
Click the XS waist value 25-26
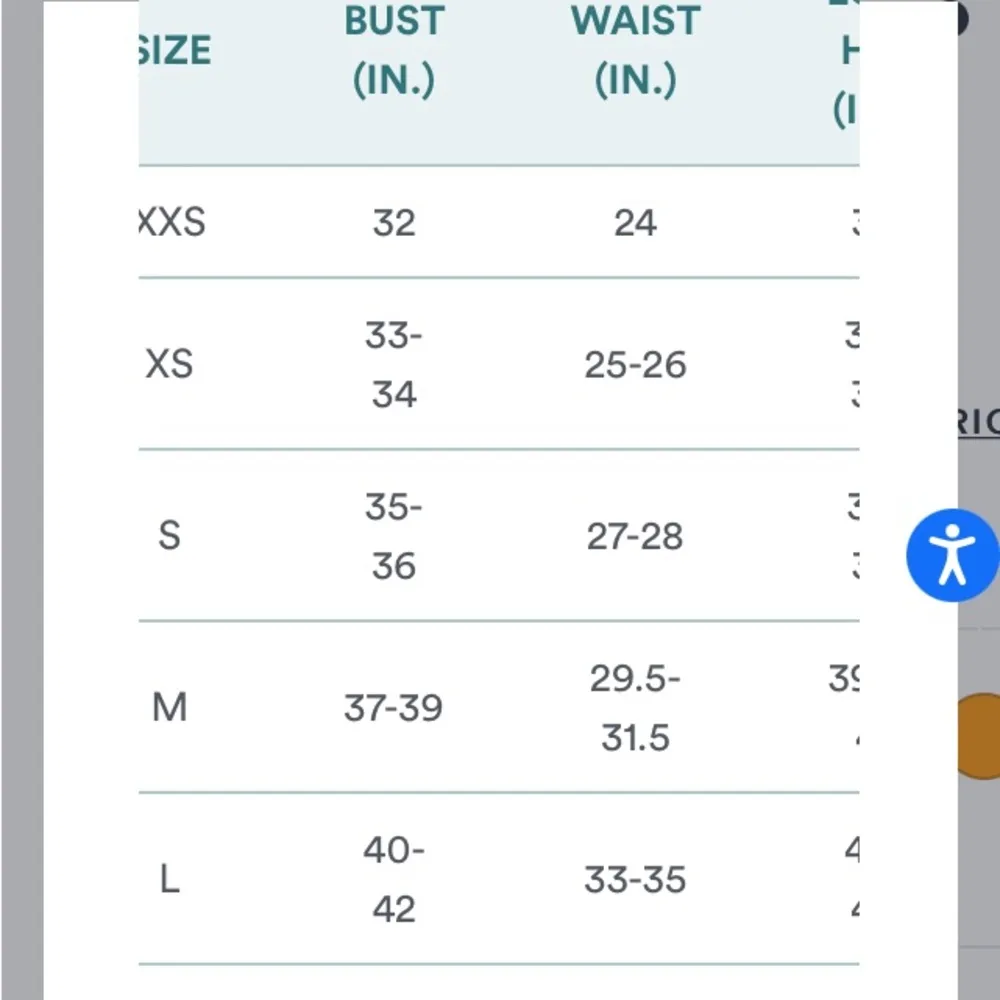(635, 365)
